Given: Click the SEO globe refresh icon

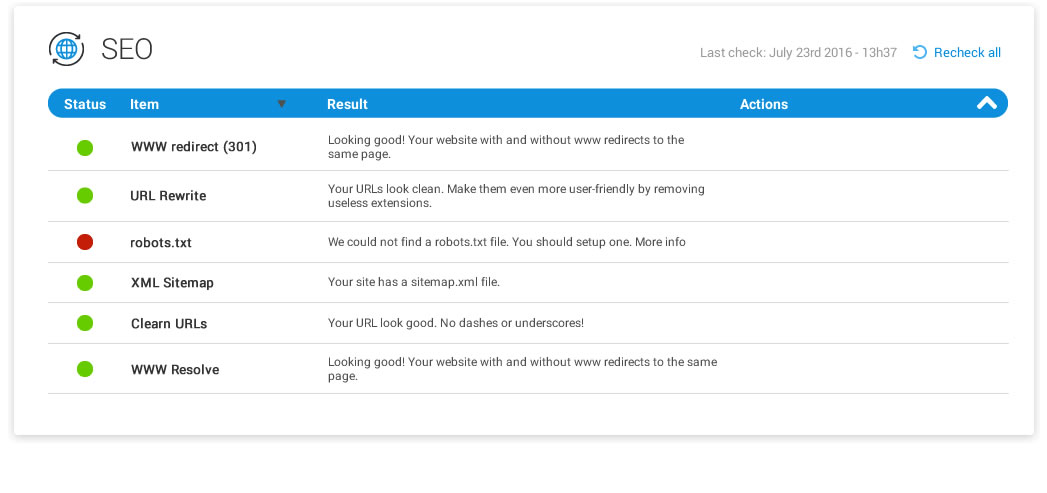Looking at the screenshot, I should [66, 49].
